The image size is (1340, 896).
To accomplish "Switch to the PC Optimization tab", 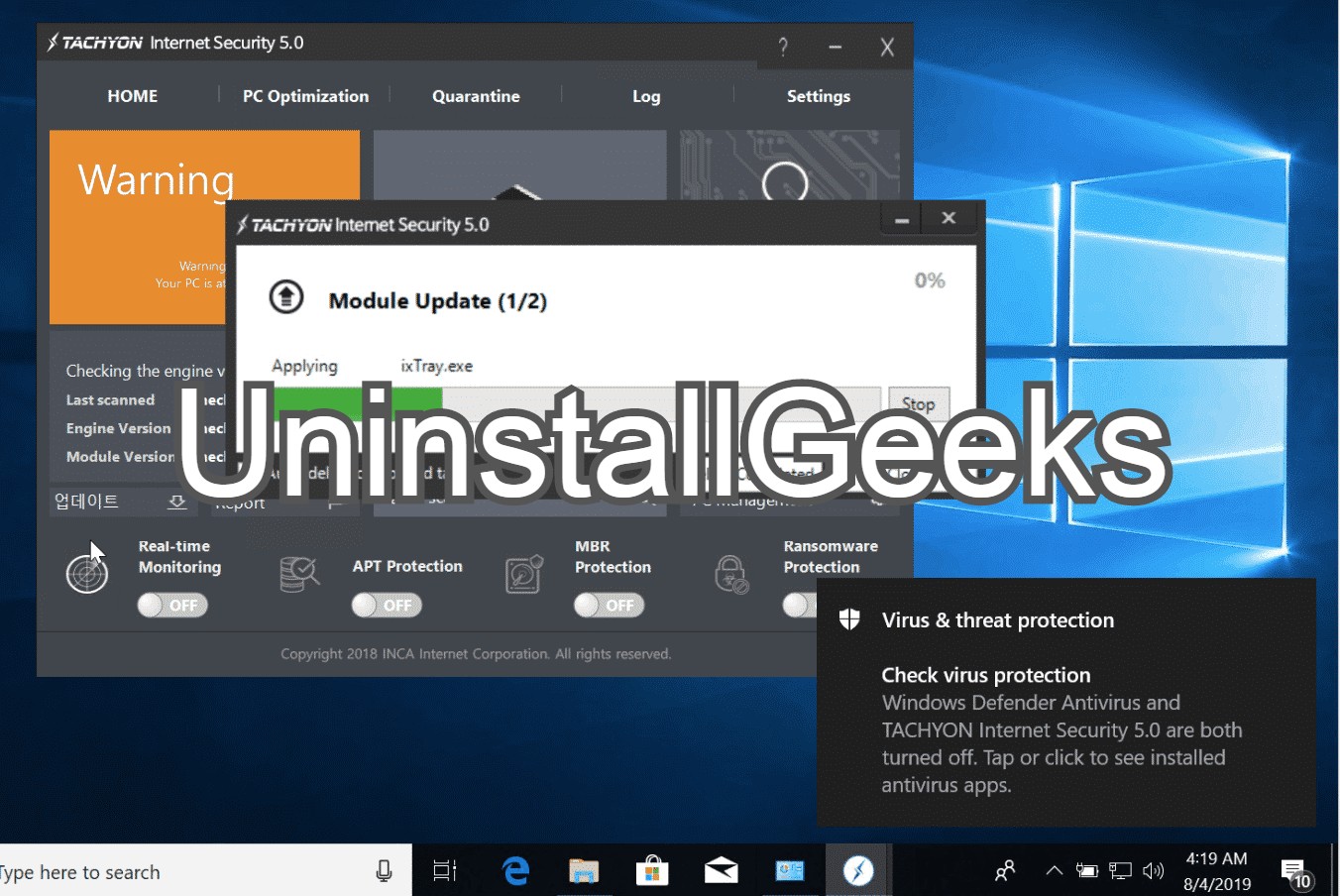I will point(305,96).
